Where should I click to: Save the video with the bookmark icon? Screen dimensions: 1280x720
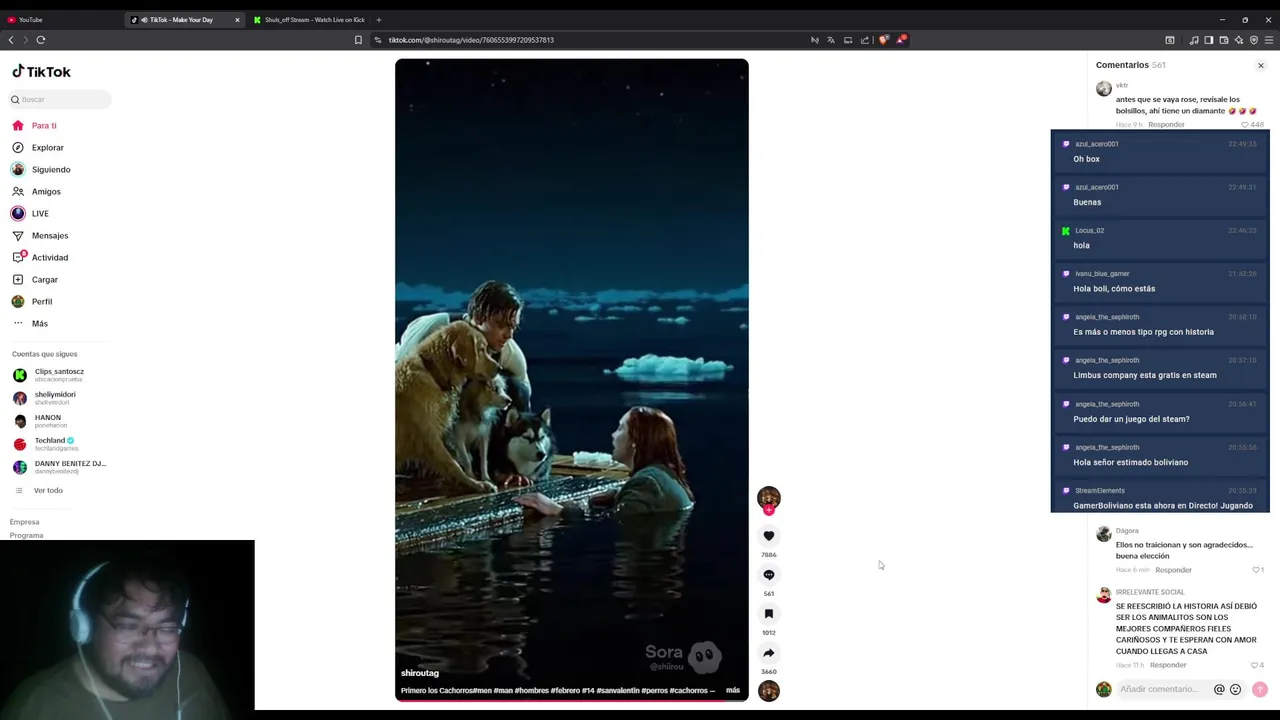click(768, 614)
